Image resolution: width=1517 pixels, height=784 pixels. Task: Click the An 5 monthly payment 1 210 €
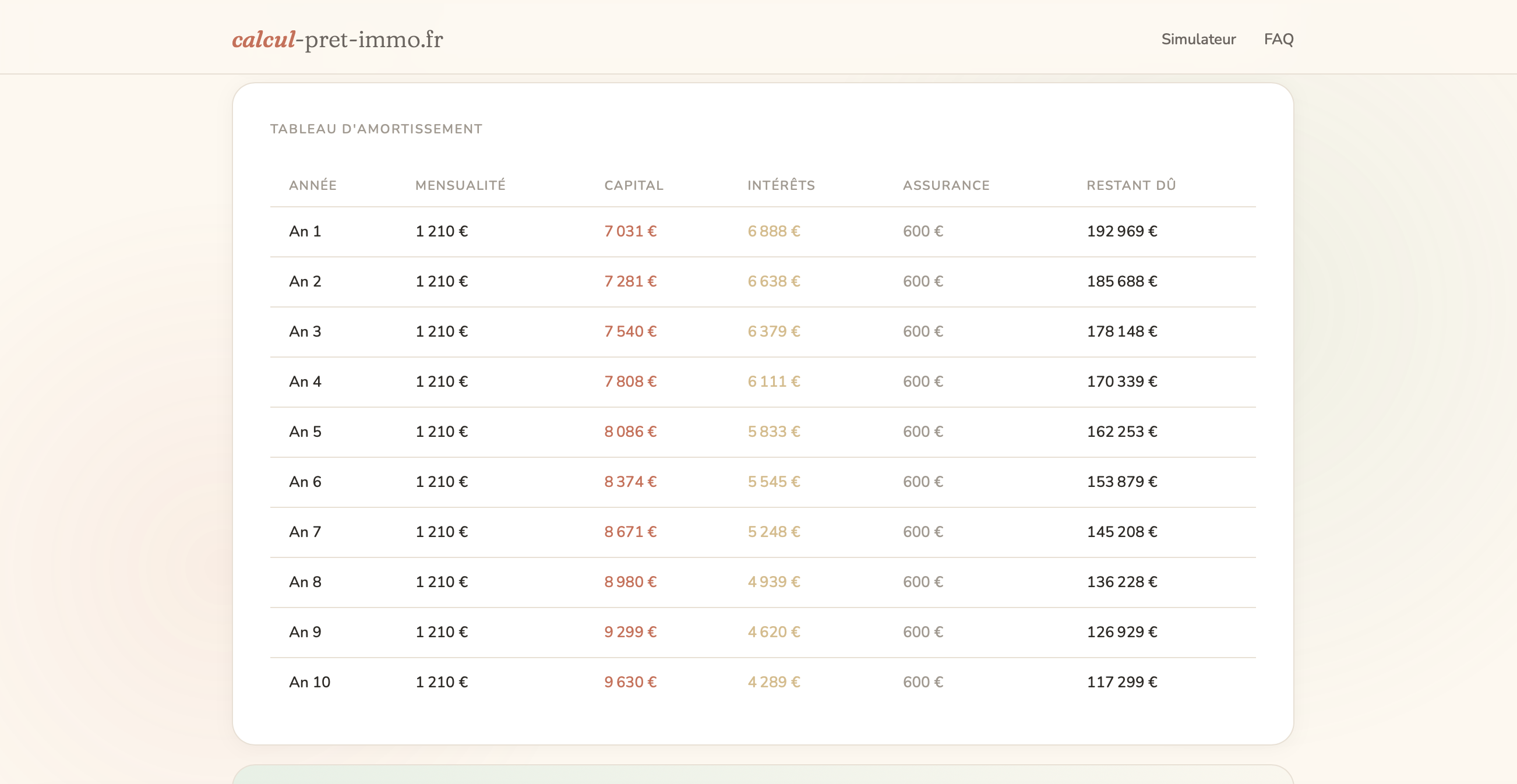tap(442, 432)
